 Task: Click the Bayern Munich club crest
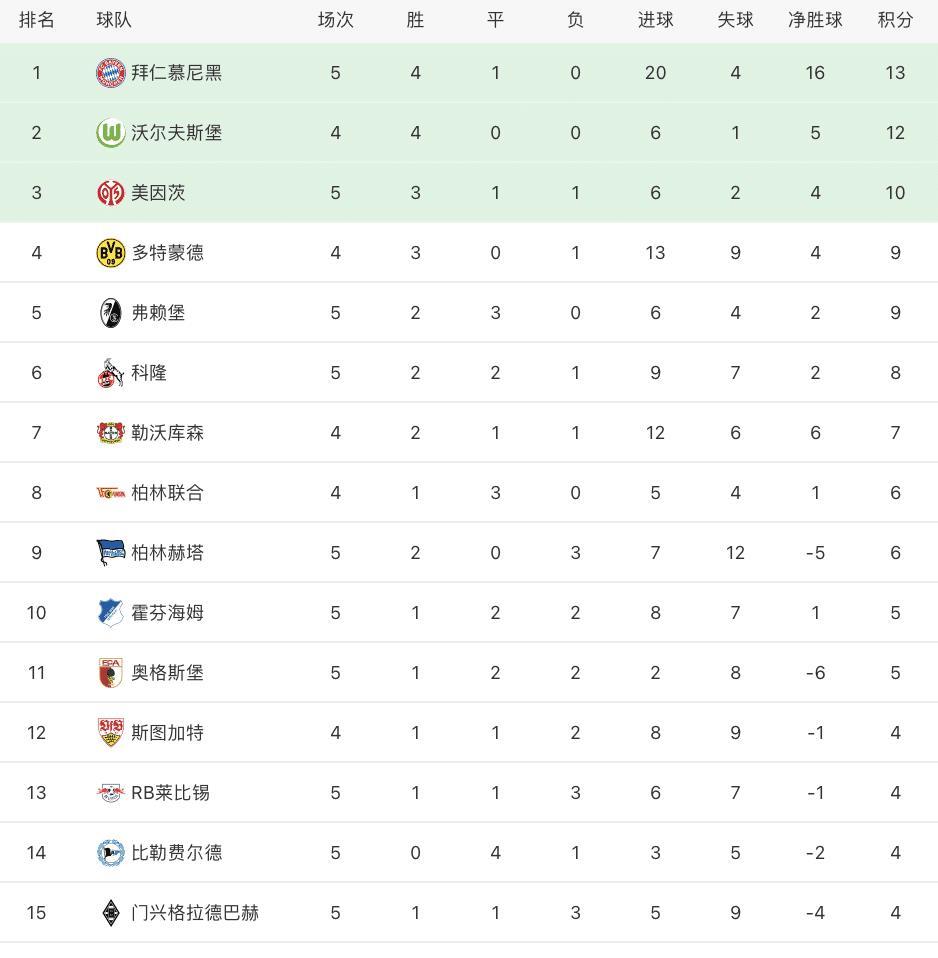[x=111, y=73]
